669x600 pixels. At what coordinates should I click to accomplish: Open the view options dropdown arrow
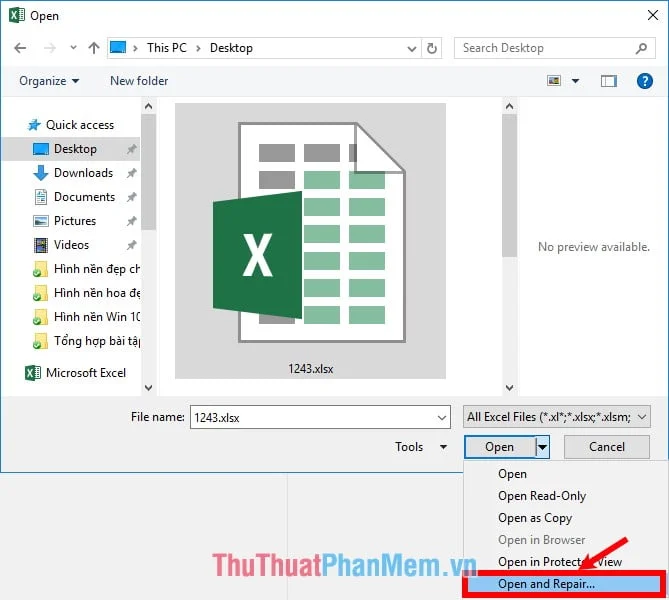tap(576, 81)
